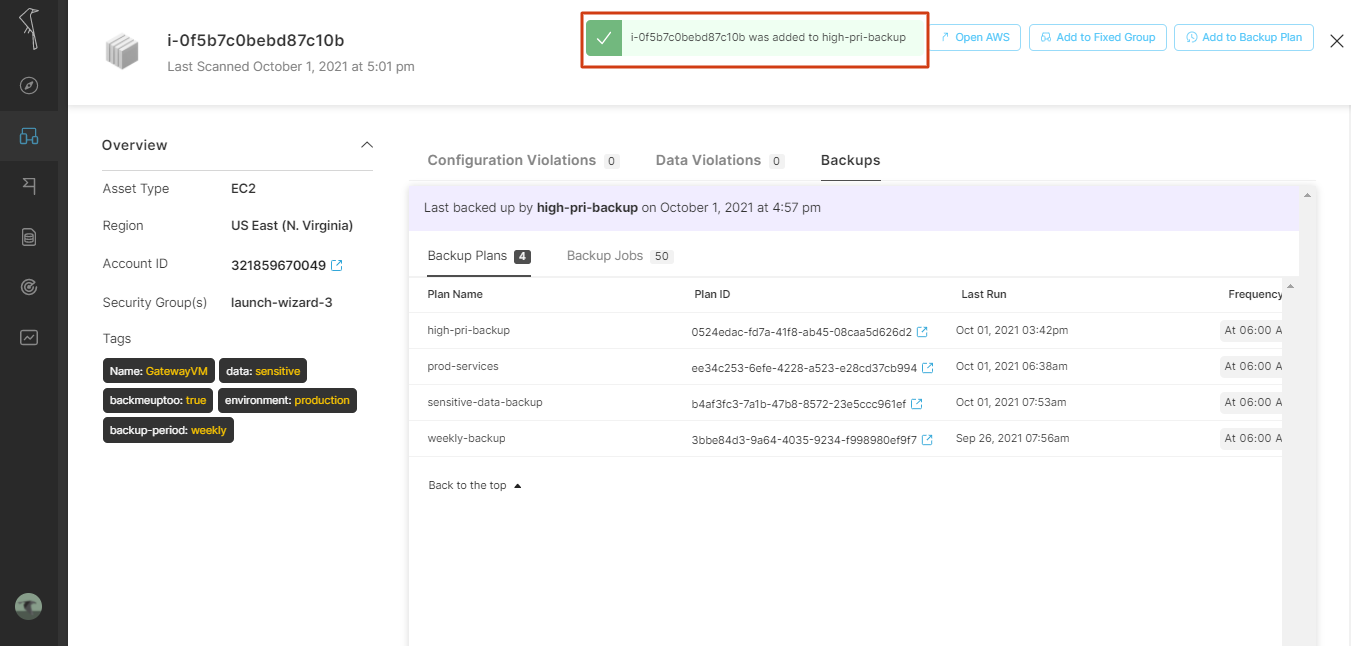Click the backup-period: weekly tag
This screenshot has height=646, width=1351.
coord(168,430)
